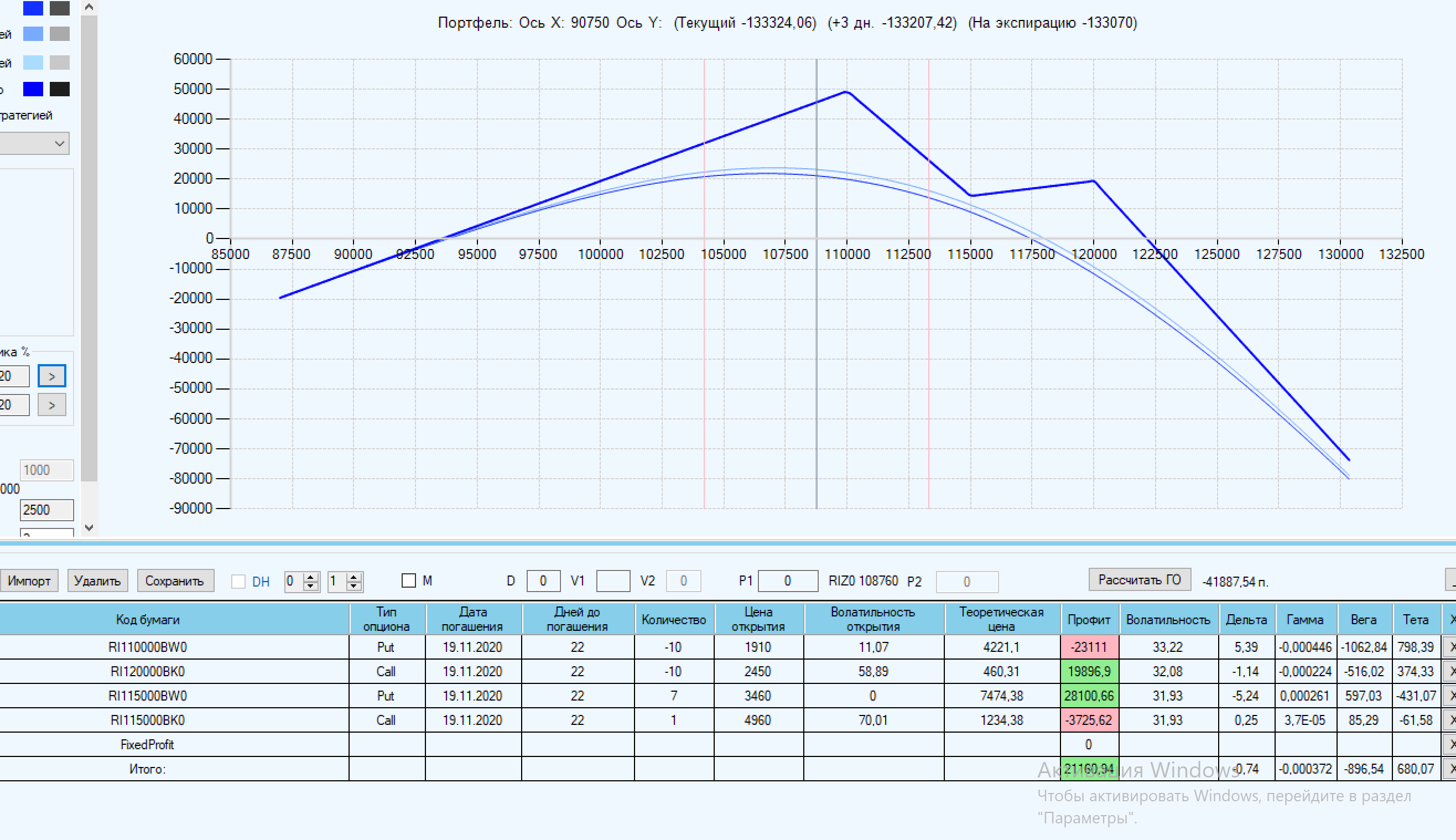Click the Импорт button

29,580
